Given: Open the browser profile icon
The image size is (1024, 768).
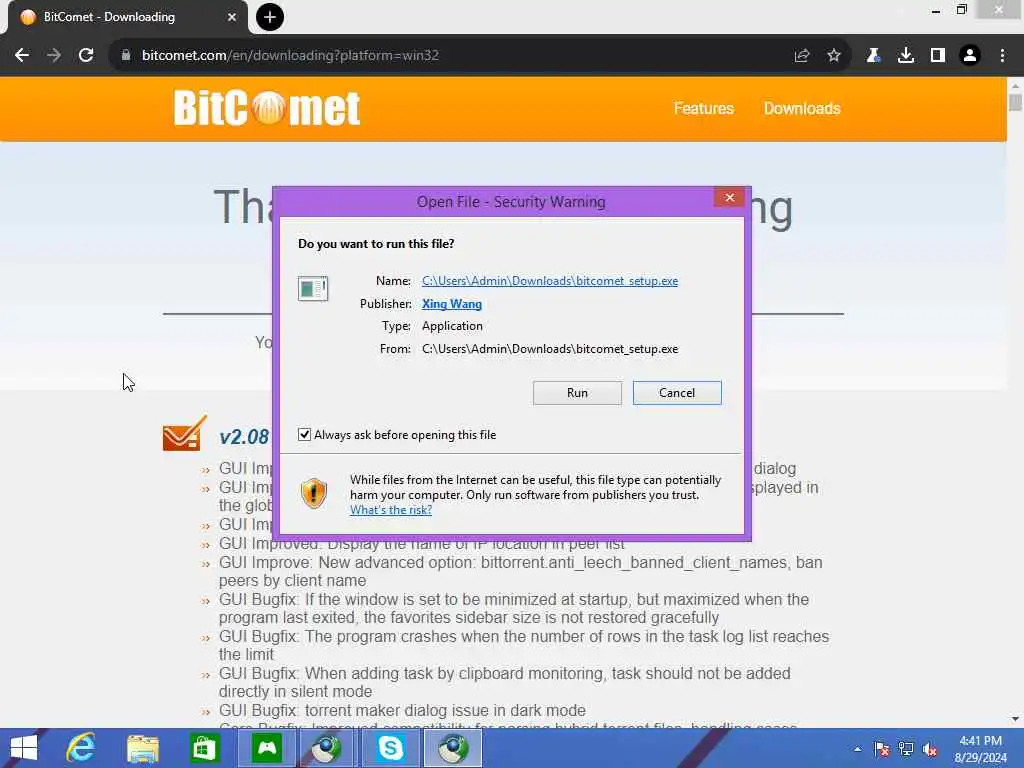Looking at the screenshot, I should 970,56.
